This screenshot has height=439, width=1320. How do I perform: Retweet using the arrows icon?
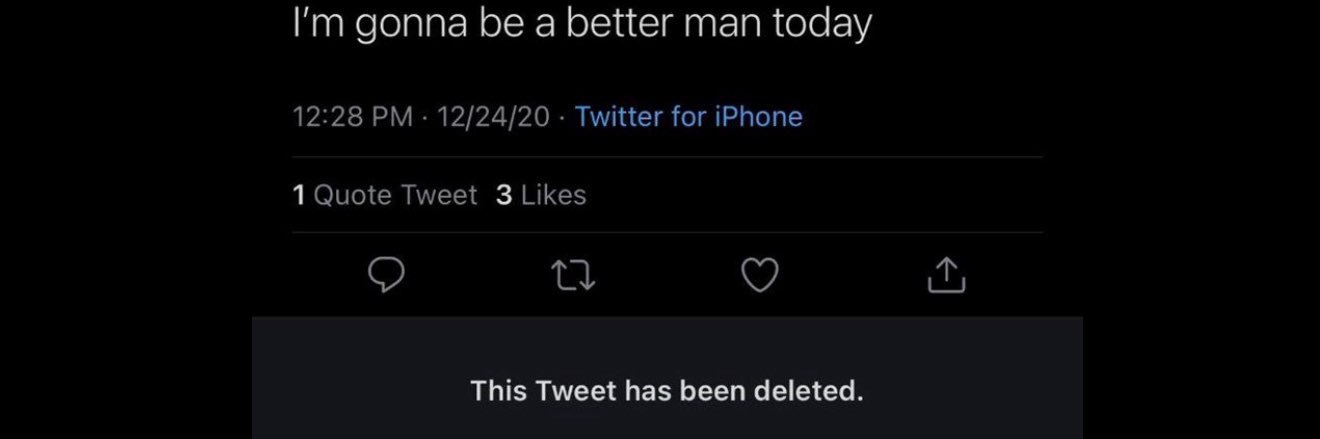(574, 276)
